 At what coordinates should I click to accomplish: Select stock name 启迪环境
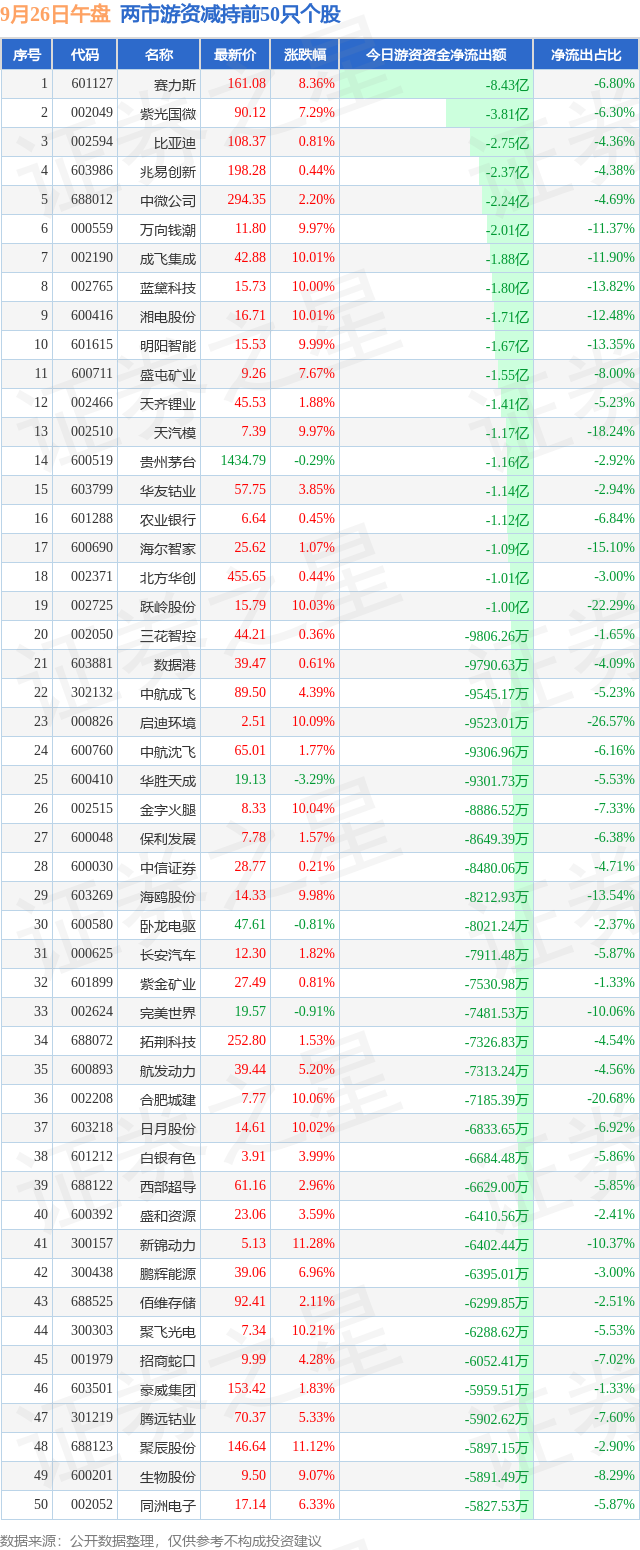click(x=168, y=722)
